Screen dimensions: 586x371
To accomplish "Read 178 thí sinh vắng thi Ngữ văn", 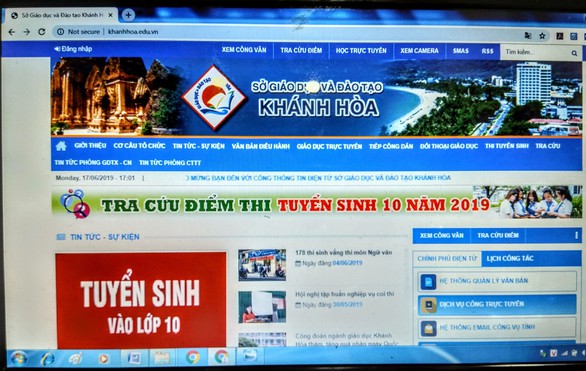I will 343,253.
